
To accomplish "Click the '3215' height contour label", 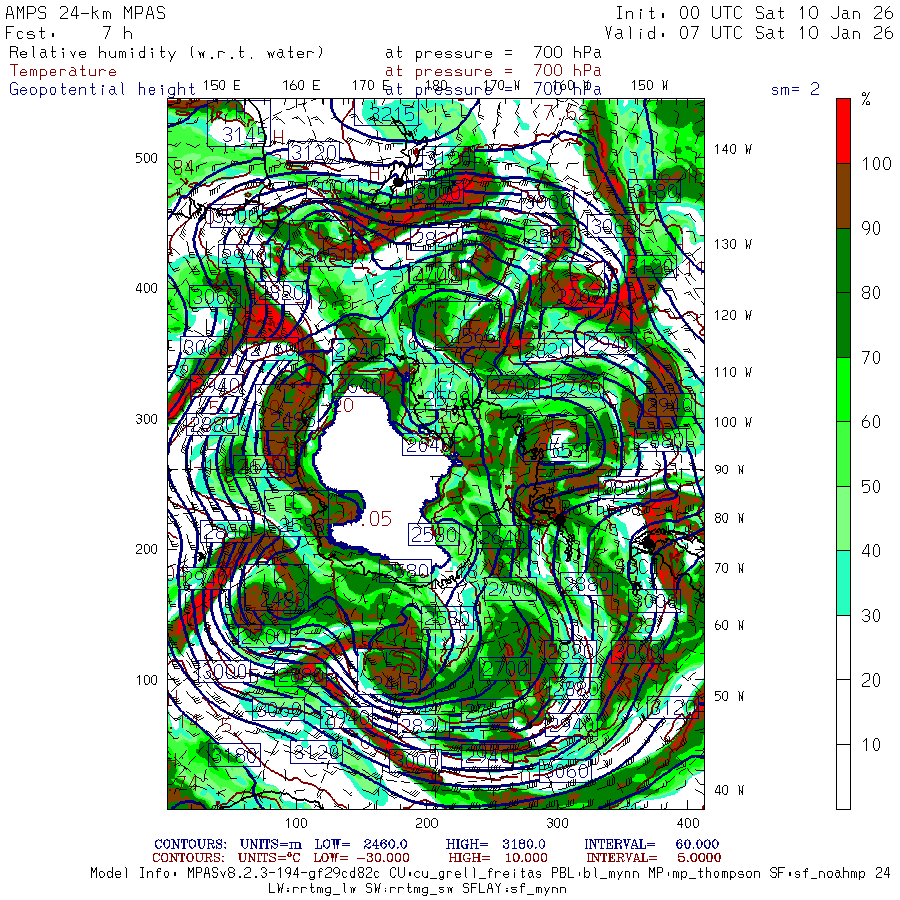I will 392,114.
